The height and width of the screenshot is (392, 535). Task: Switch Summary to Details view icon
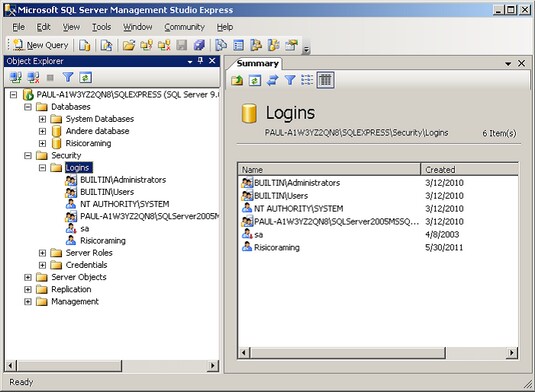[x=325, y=80]
